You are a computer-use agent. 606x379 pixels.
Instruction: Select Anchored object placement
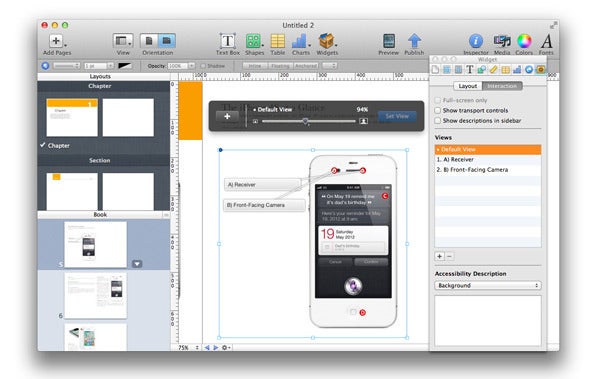pyautogui.click(x=306, y=66)
